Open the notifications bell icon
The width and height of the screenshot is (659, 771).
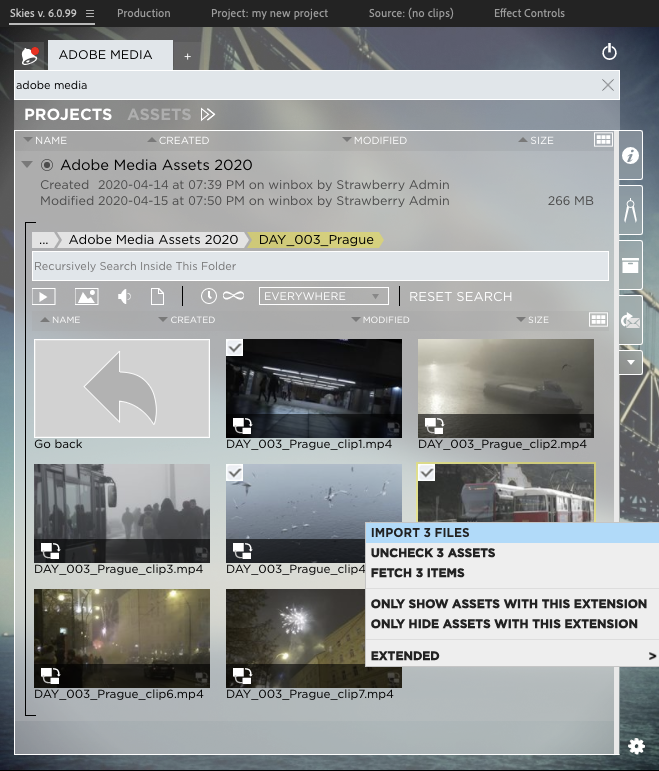pyautogui.click(x=30, y=55)
